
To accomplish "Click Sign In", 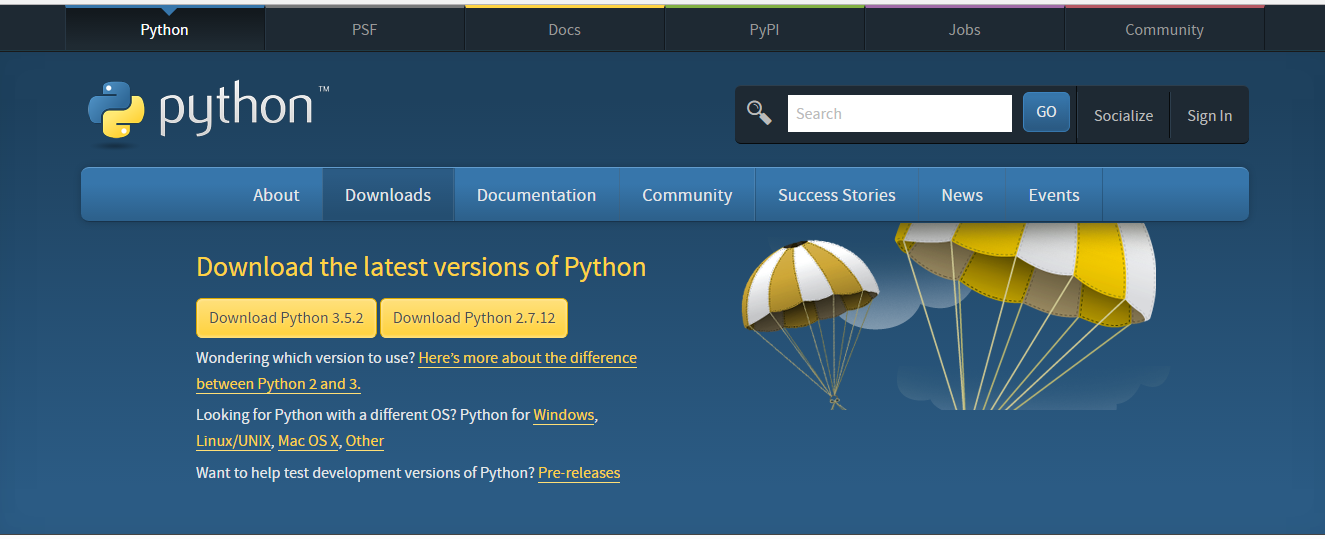I will click(1209, 115).
